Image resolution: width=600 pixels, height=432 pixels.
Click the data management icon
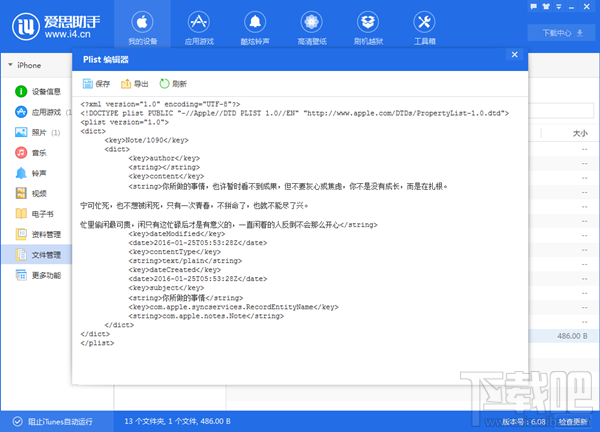point(21,234)
